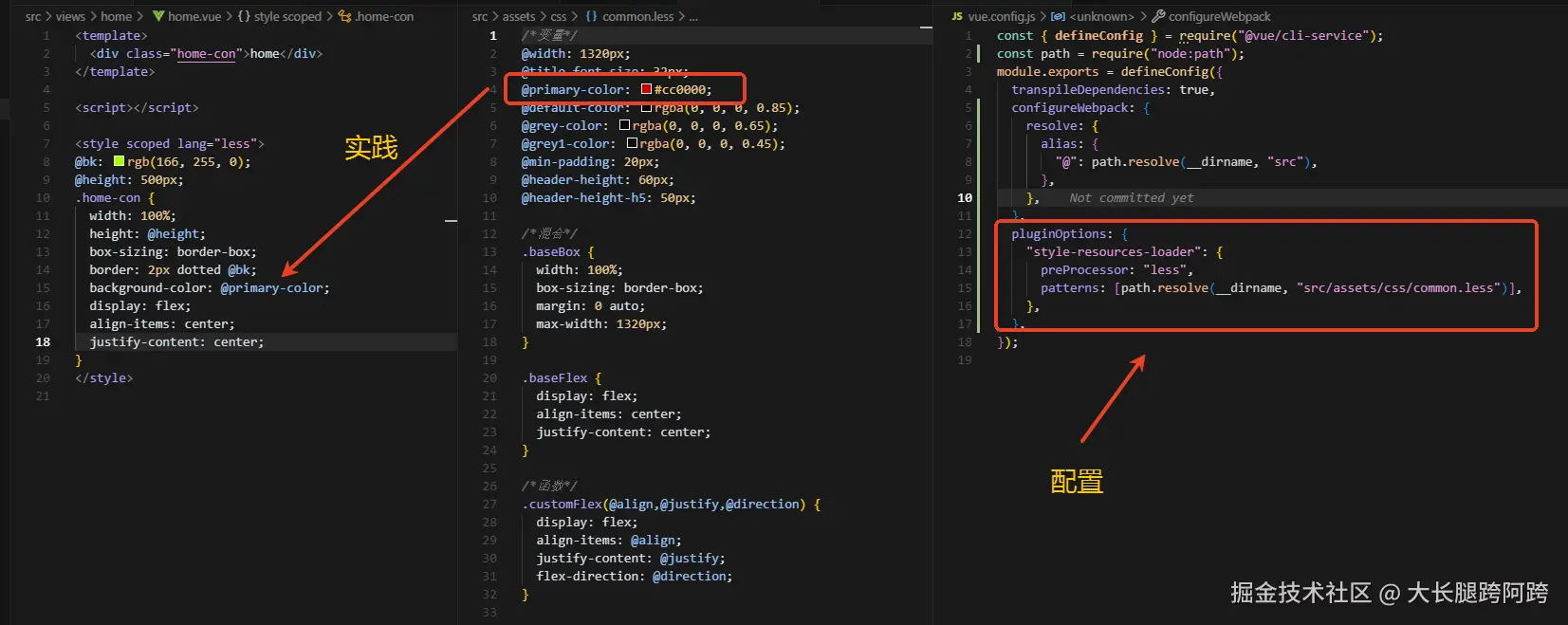Click the variable symbol icon before <unknown>

click(1058, 16)
